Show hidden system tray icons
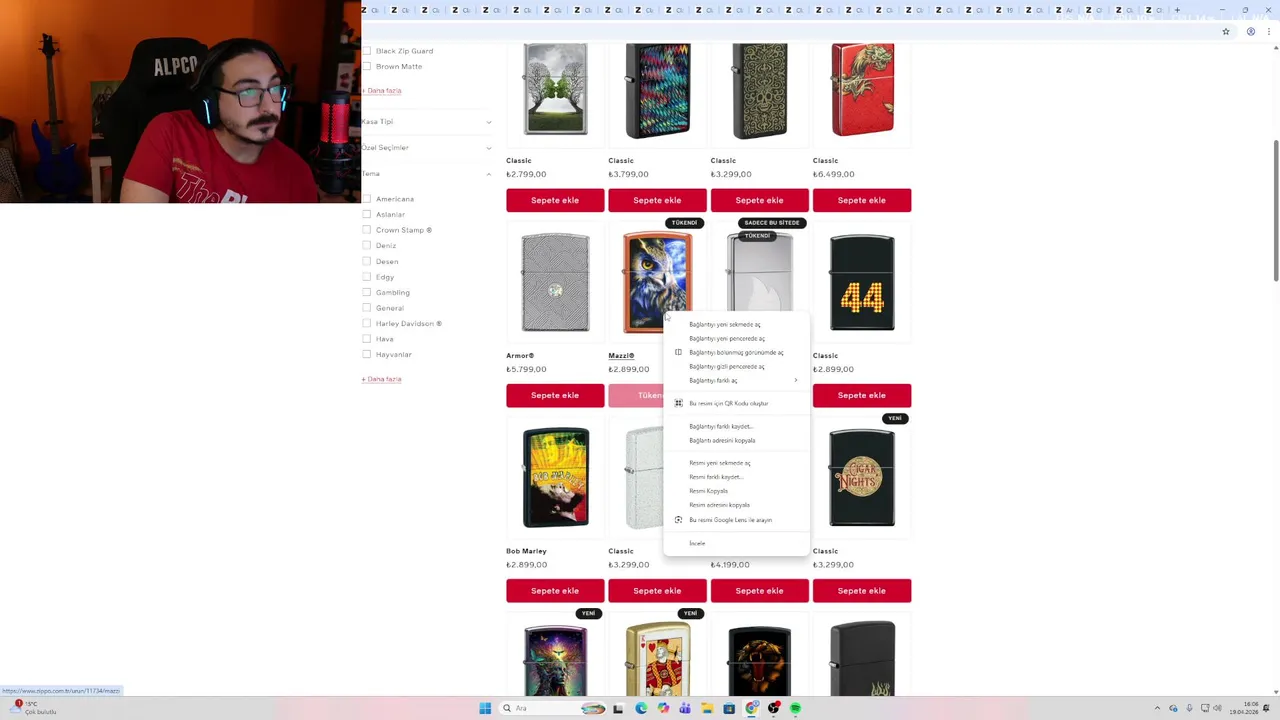 tap(1157, 708)
